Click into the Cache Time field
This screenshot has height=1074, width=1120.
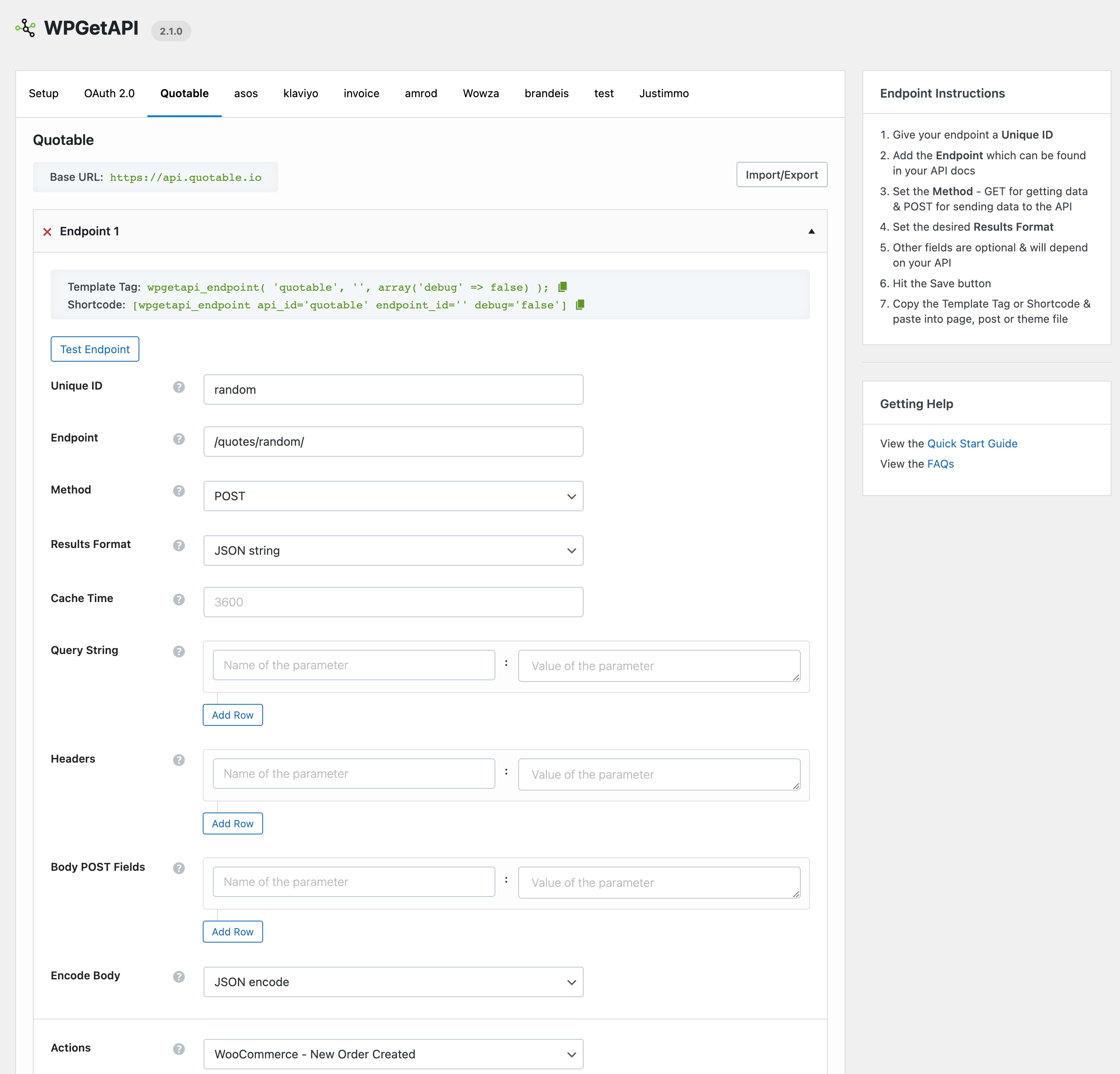[393, 602]
